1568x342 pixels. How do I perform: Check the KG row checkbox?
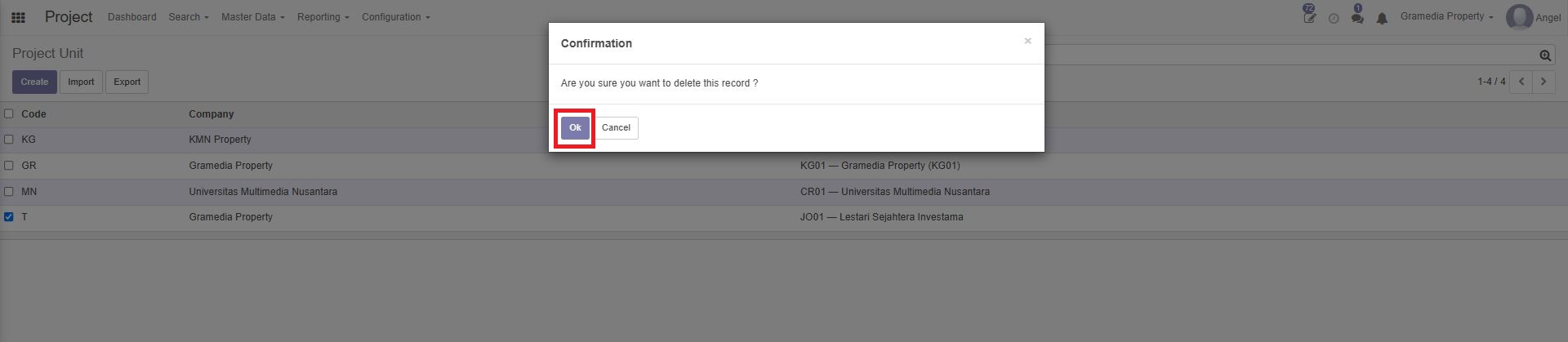click(x=9, y=140)
